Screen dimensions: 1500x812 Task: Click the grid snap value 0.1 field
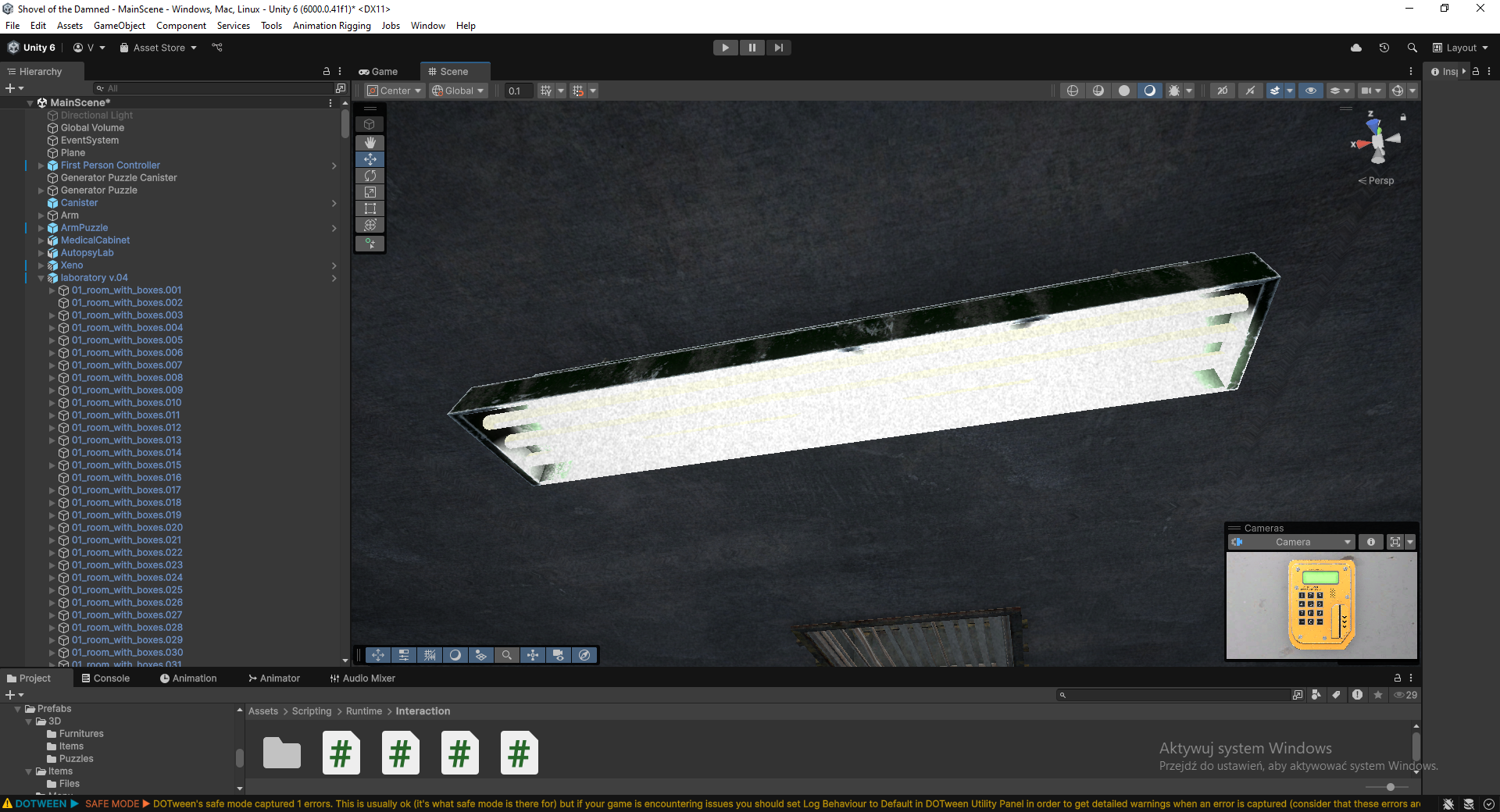(x=519, y=91)
